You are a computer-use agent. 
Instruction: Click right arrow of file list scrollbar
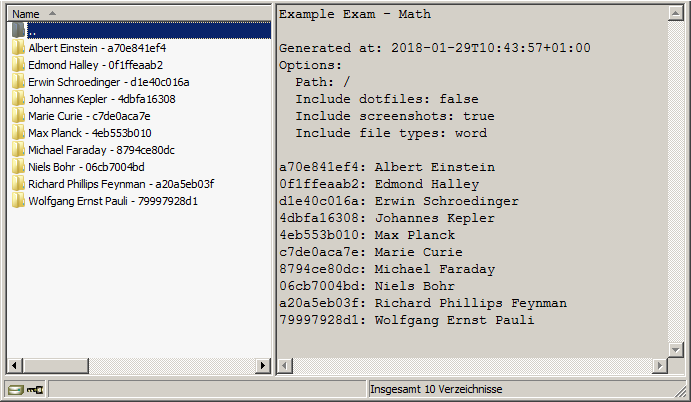pos(263,365)
